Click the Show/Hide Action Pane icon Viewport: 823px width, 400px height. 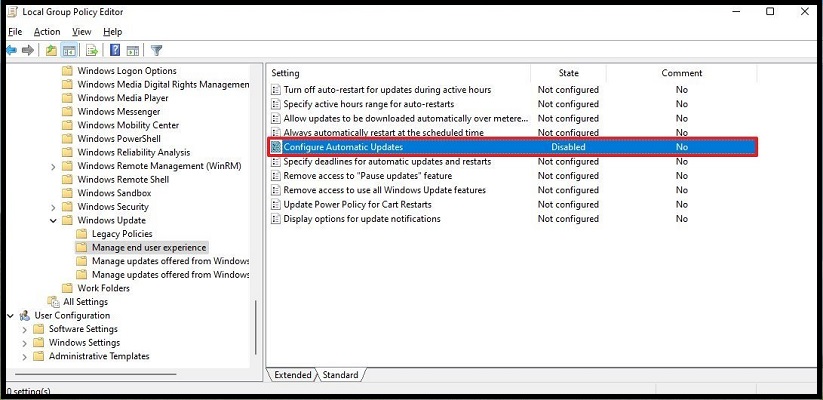click(133, 50)
